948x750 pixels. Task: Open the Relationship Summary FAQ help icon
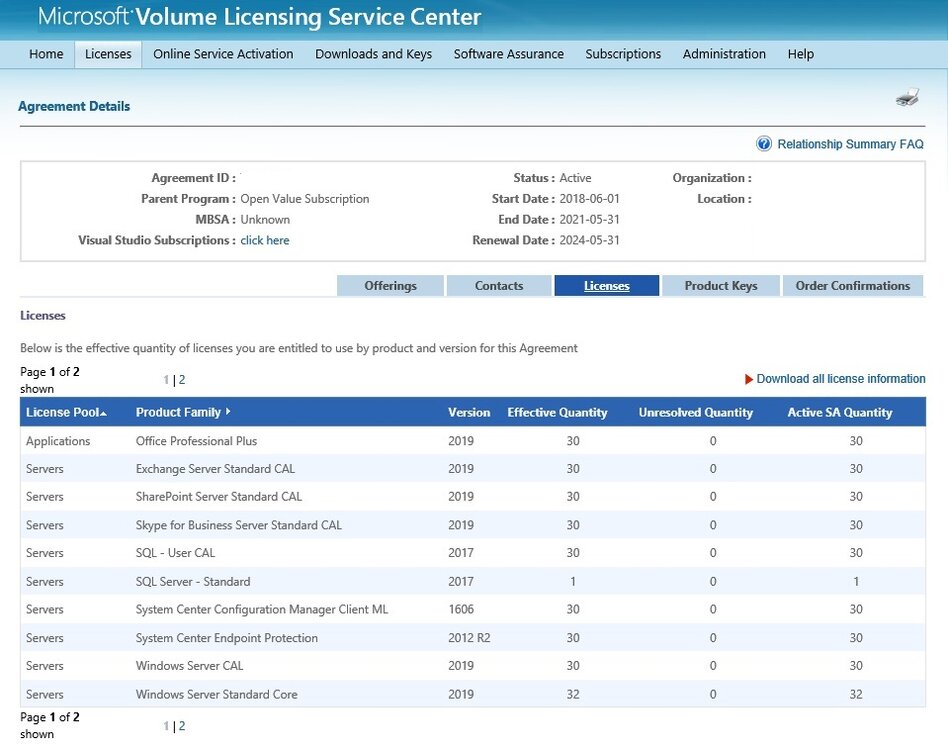click(x=764, y=144)
